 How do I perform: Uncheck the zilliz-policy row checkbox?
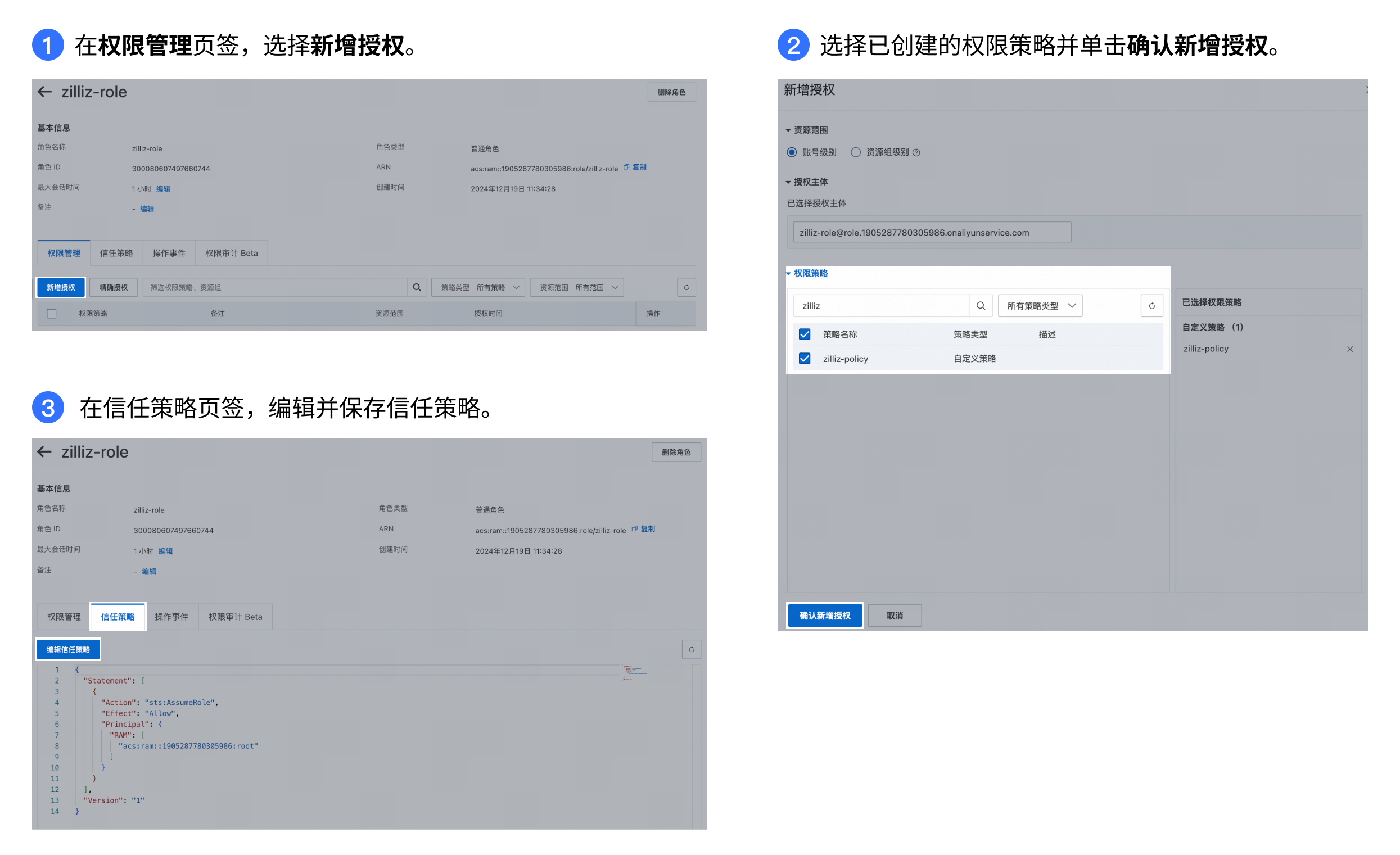[805, 359]
